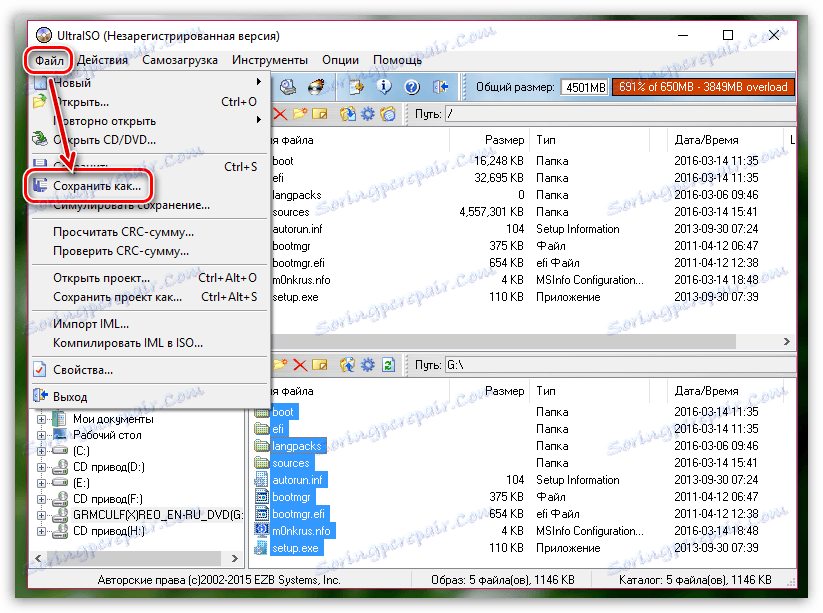Screen dimensions: 823x613
Task: Open the Опции menu
Action: (341, 60)
